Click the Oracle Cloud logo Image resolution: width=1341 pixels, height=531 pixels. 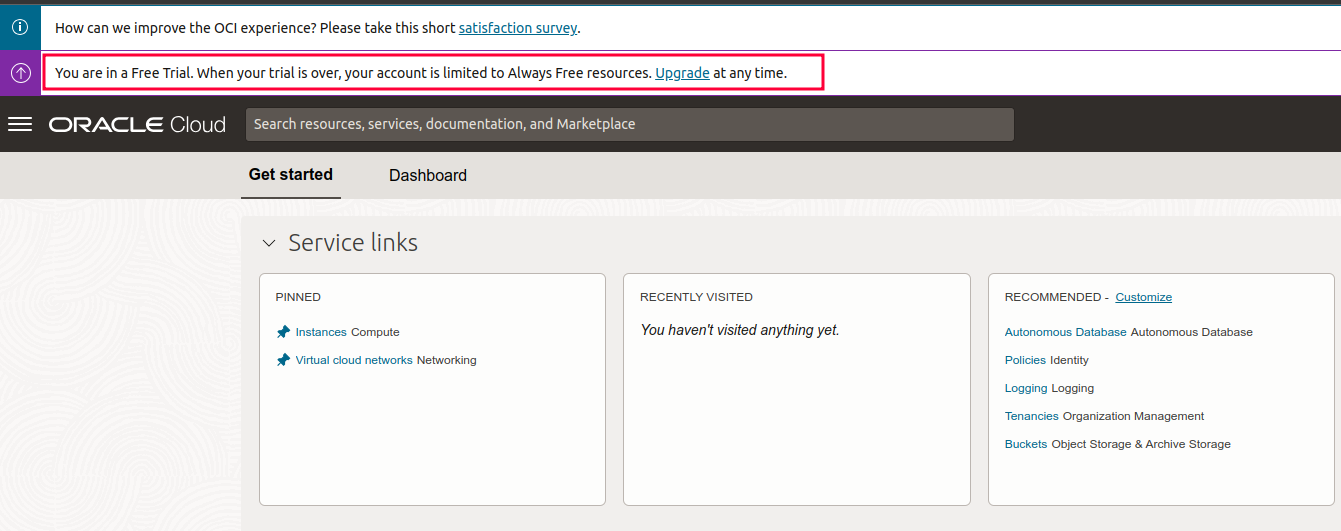137,124
